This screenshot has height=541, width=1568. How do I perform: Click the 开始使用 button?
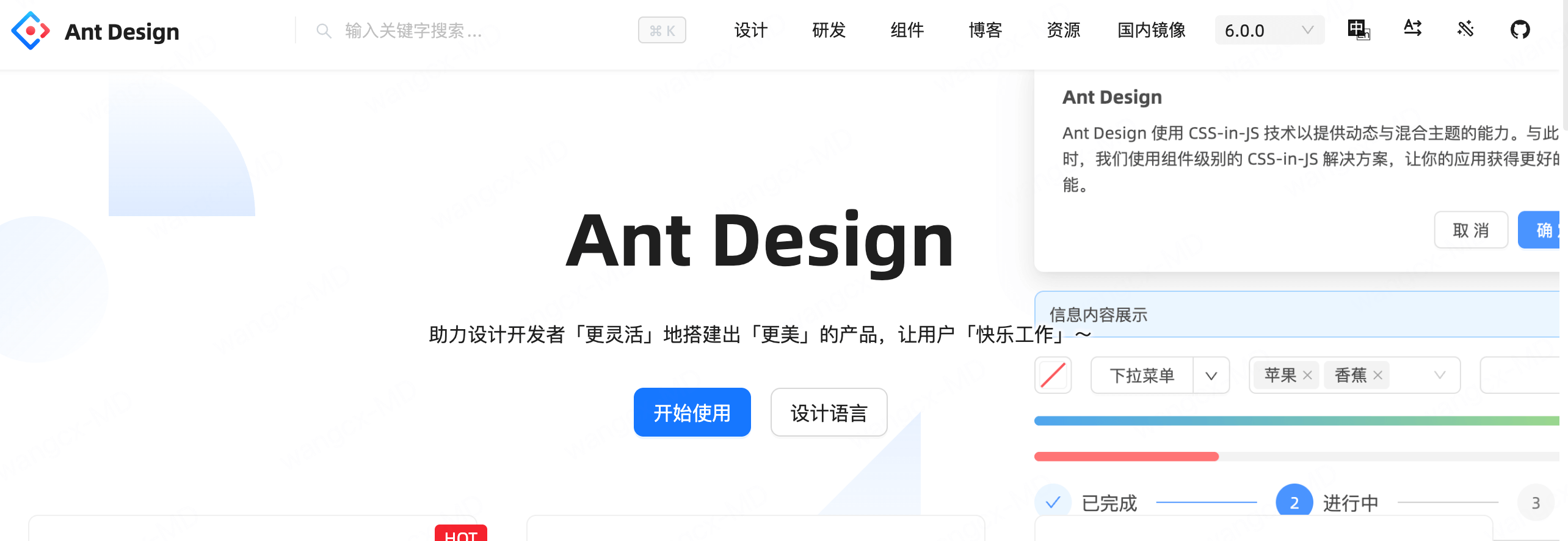pos(692,412)
